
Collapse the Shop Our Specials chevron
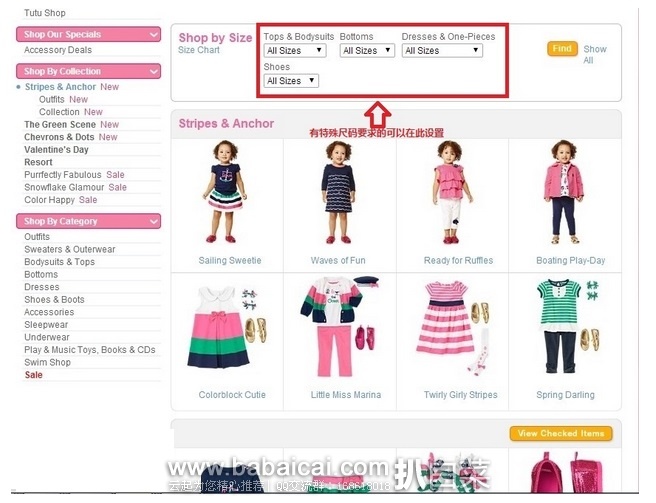pos(154,35)
